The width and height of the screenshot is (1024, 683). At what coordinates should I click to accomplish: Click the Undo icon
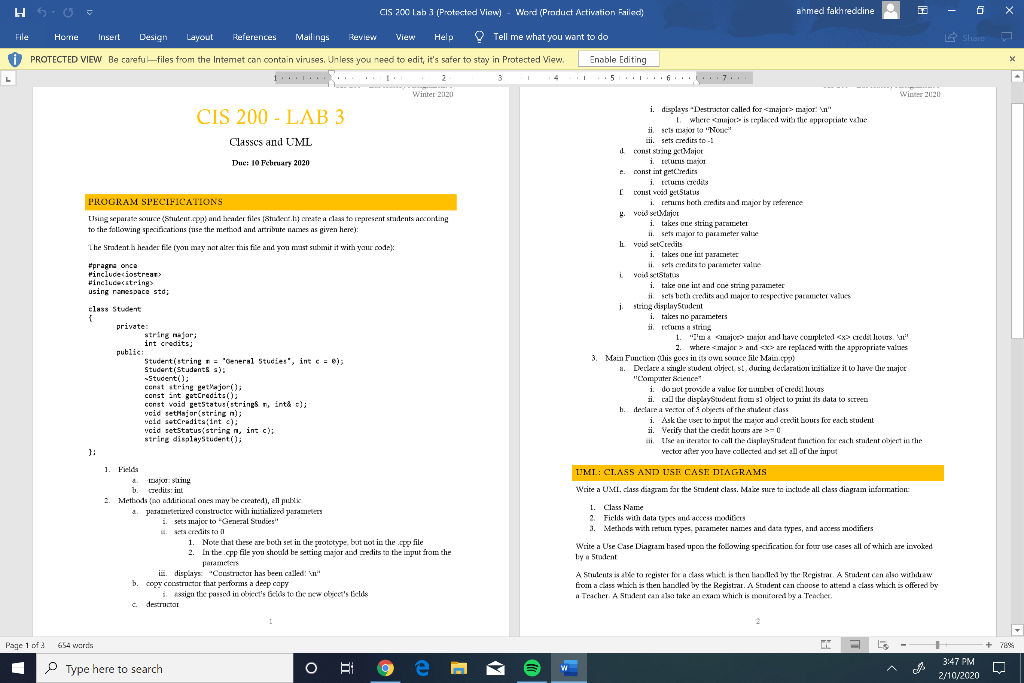coord(41,11)
